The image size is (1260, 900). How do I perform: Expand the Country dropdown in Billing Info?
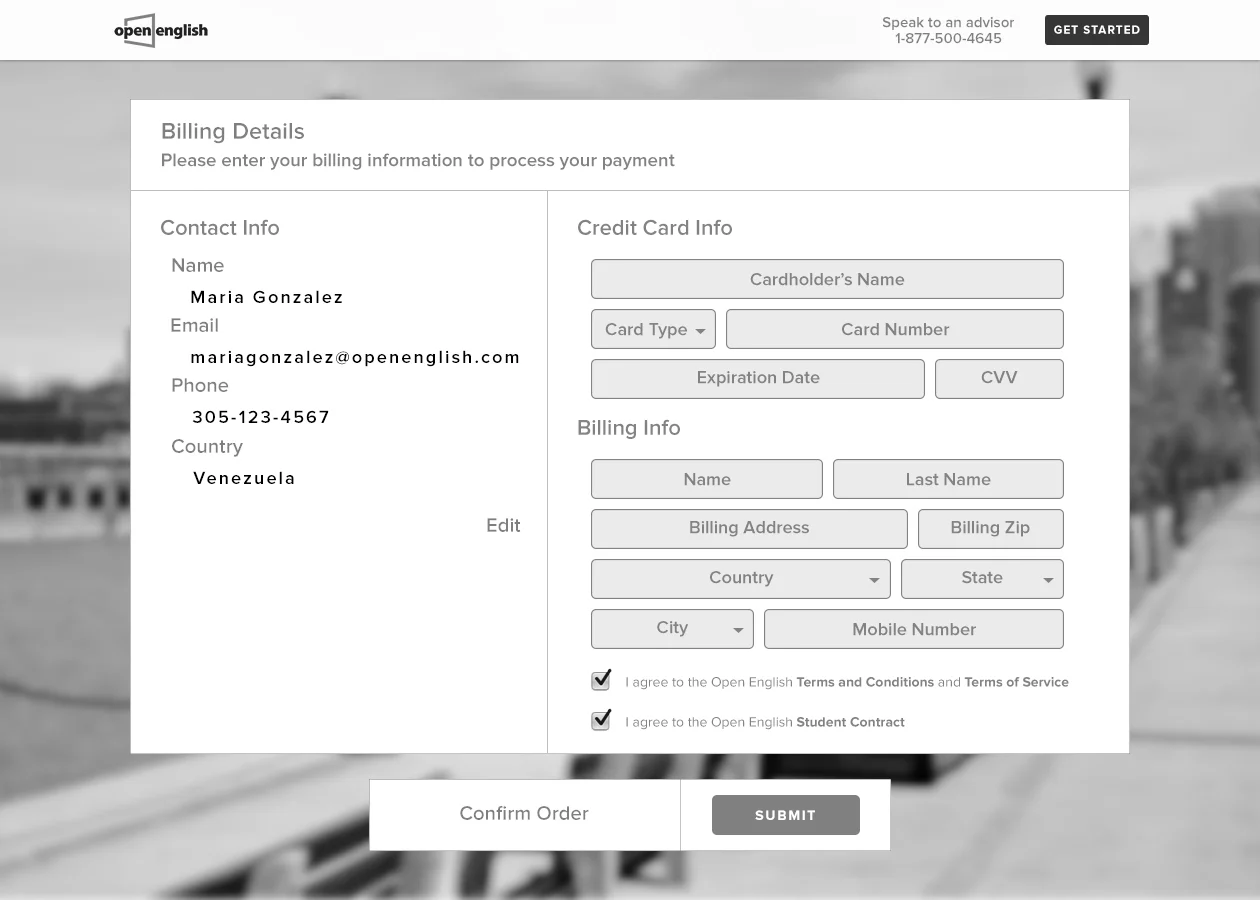coord(740,578)
